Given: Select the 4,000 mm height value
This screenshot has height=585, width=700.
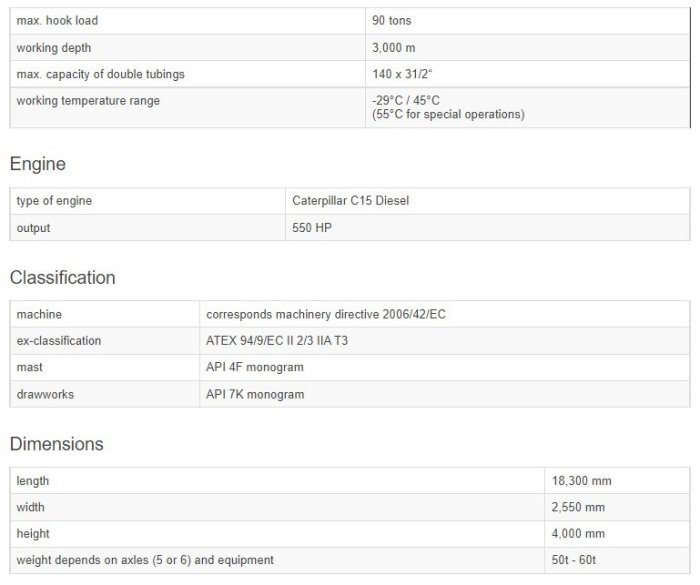Looking at the screenshot, I should point(579,534).
